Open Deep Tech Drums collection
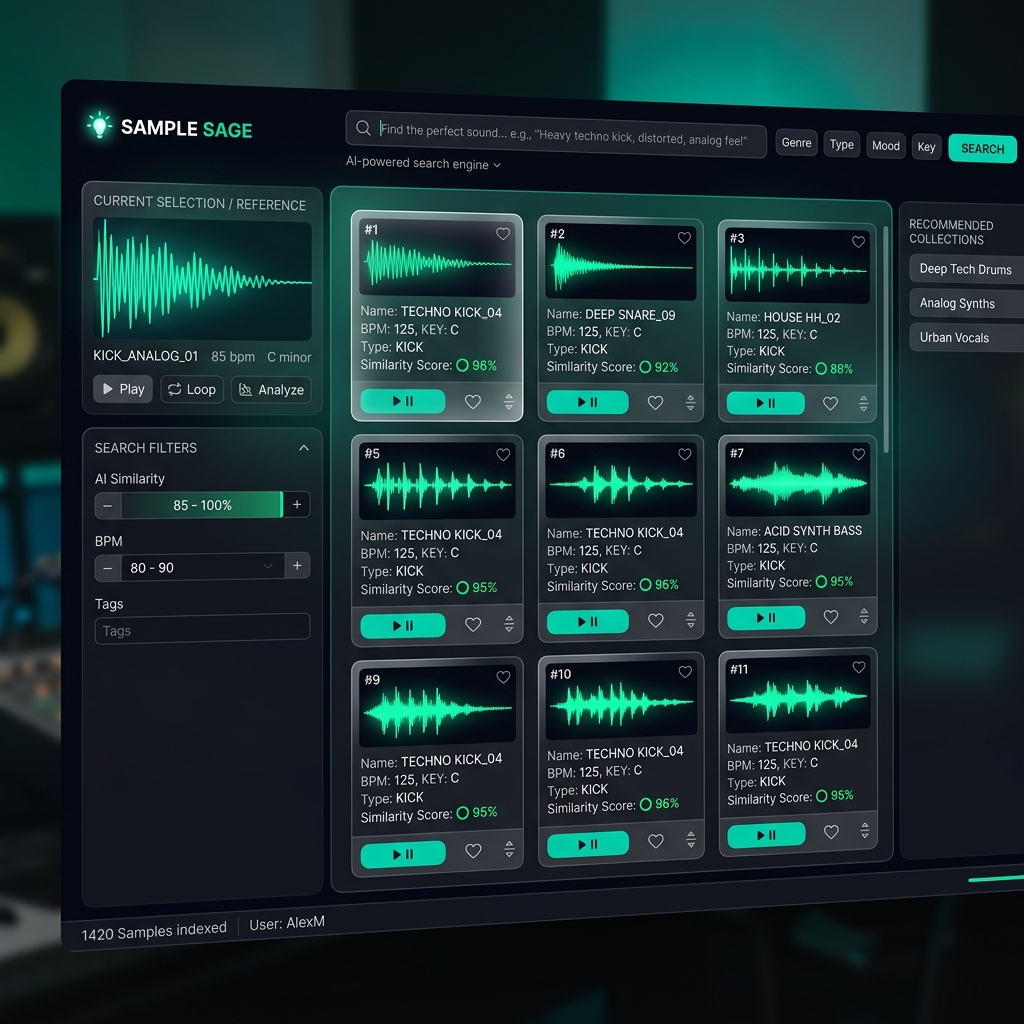1024x1024 pixels. pos(967,269)
